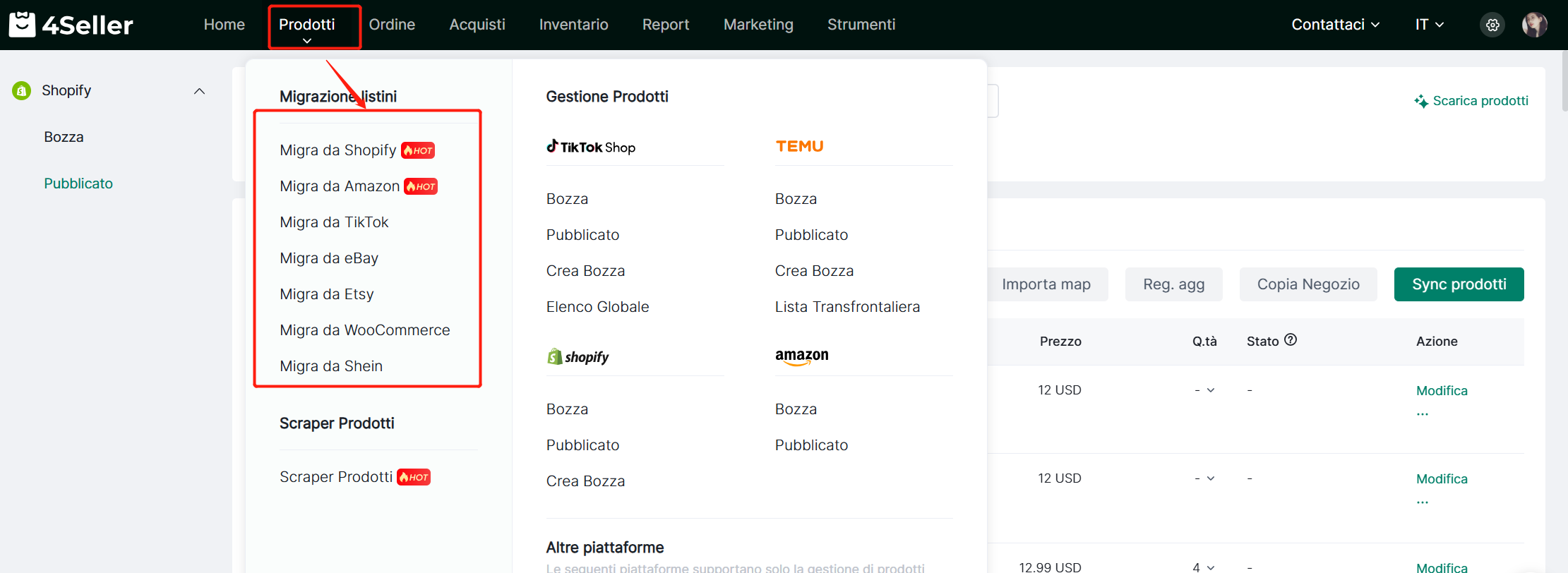Open the IT language dropdown
Screen dimensions: 1568x573
coord(1430,25)
